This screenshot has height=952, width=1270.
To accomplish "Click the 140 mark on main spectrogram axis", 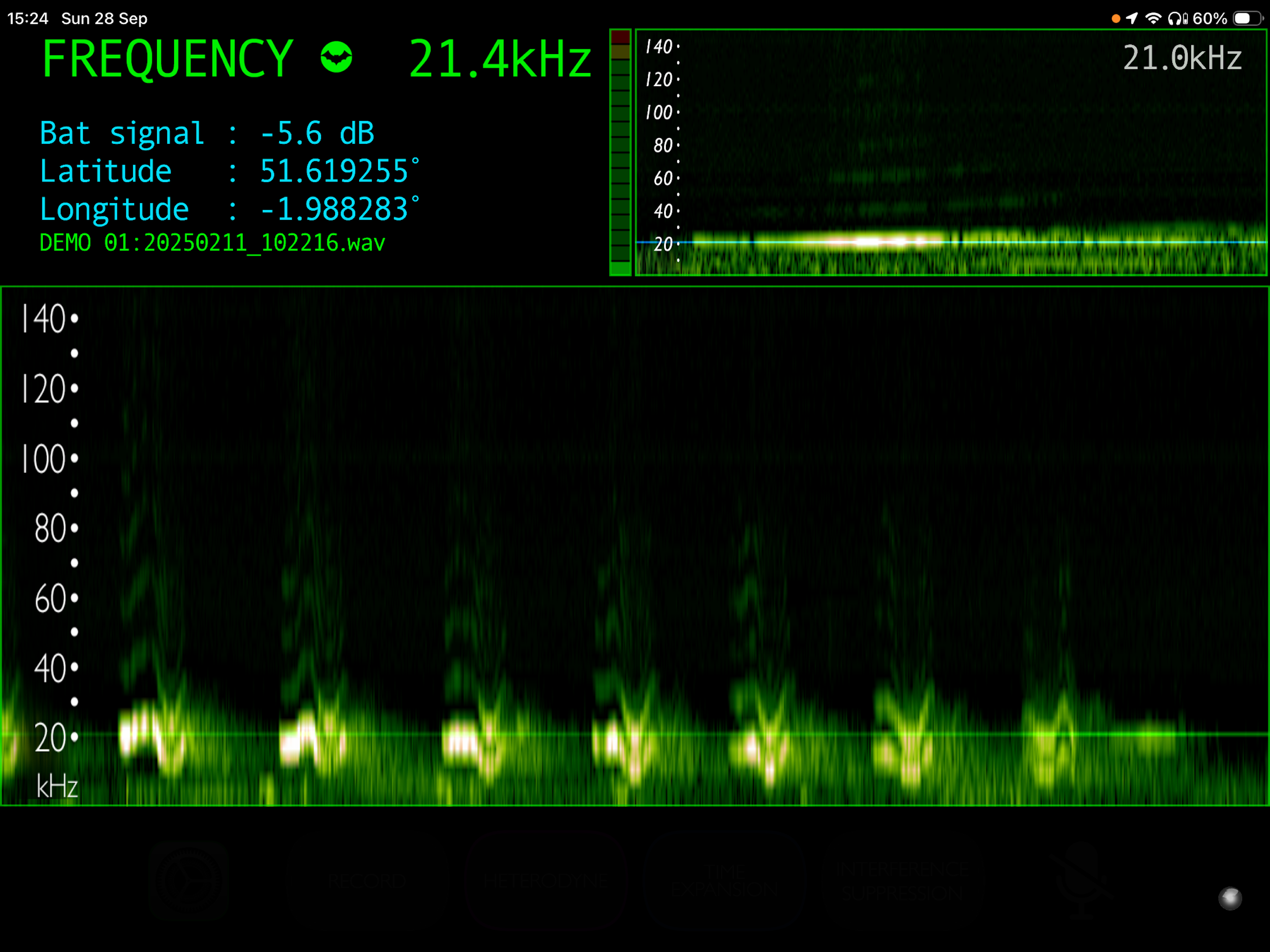I will [x=49, y=318].
